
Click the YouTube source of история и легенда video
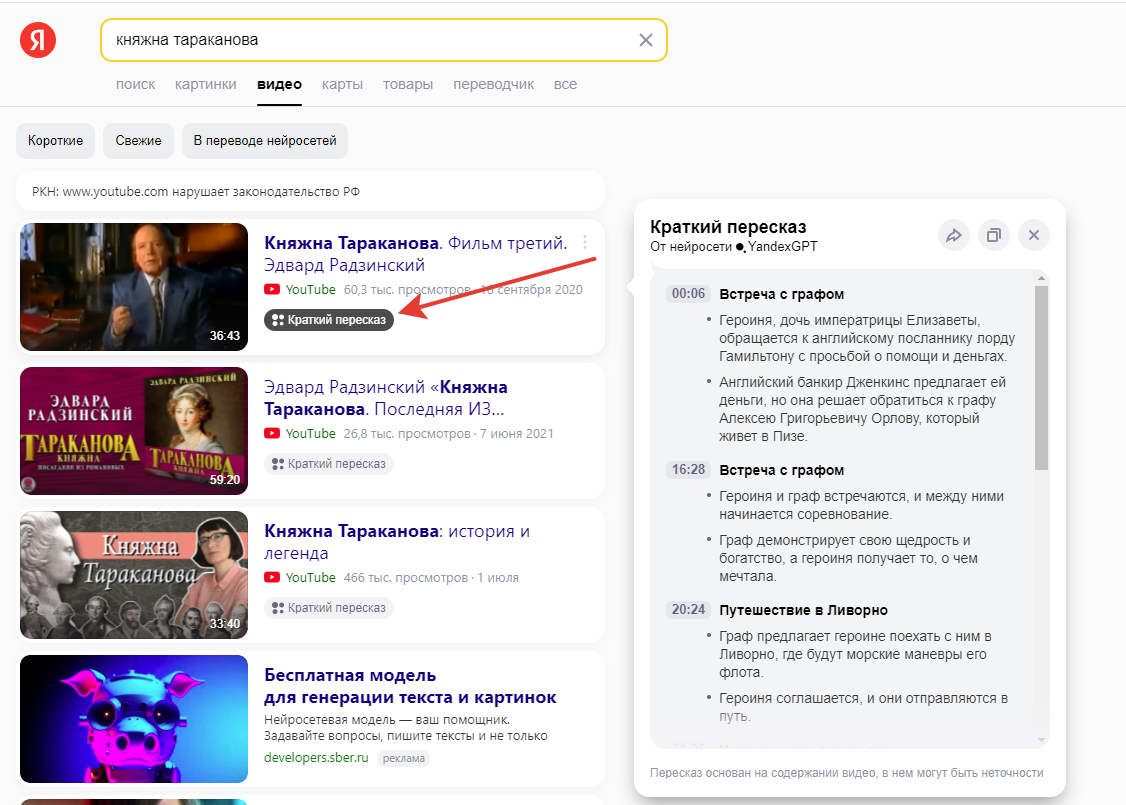300,577
